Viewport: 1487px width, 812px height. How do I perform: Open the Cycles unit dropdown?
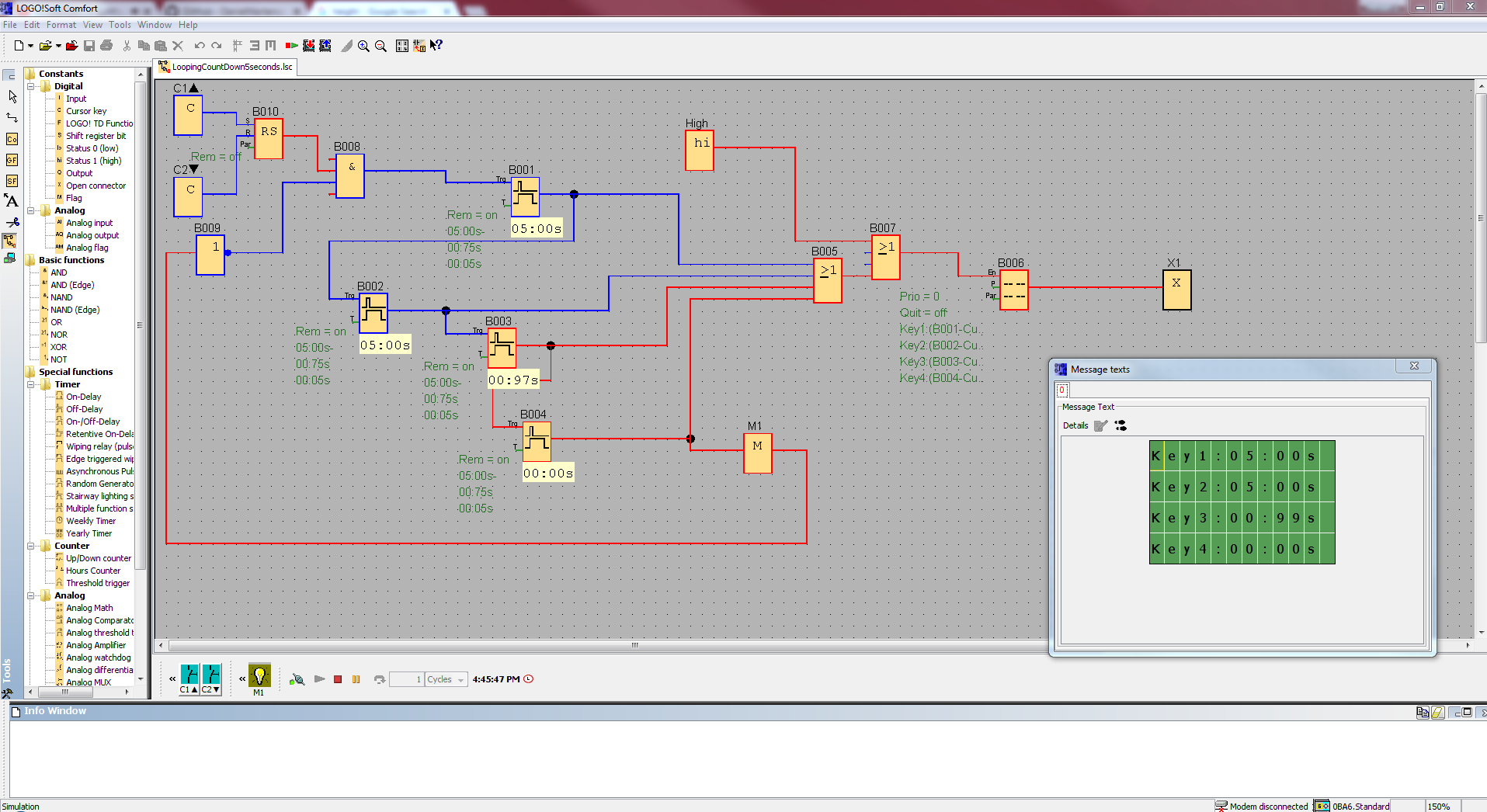(x=460, y=679)
